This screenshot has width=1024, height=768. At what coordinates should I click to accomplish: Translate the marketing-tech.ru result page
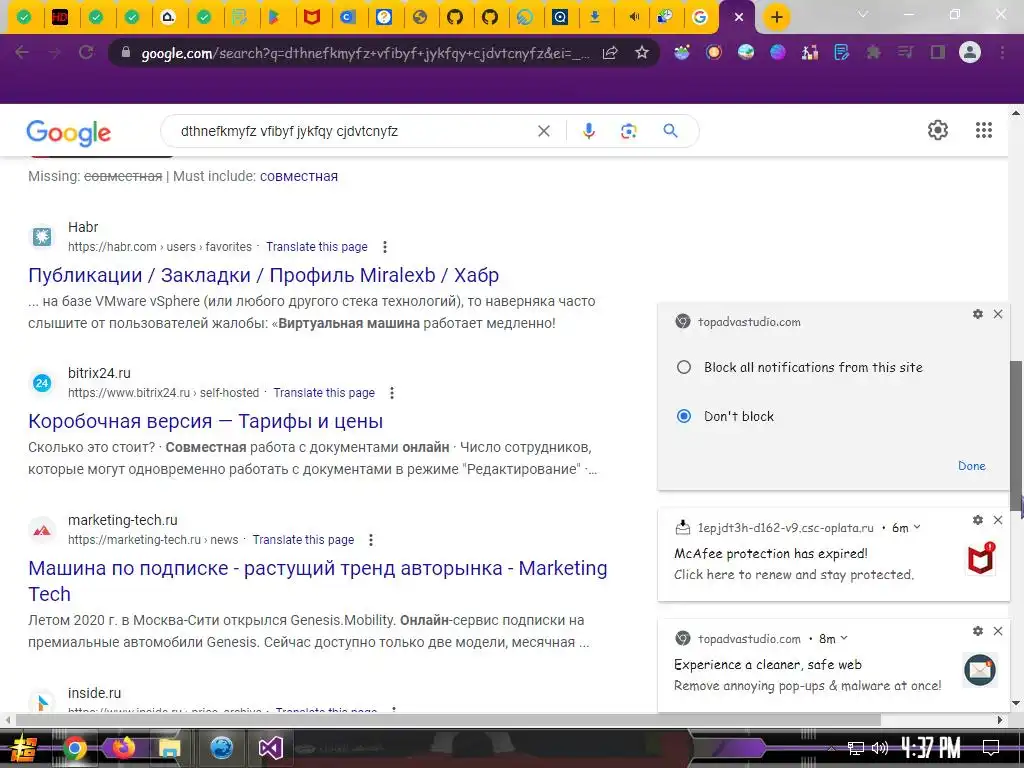tap(303, 539)
